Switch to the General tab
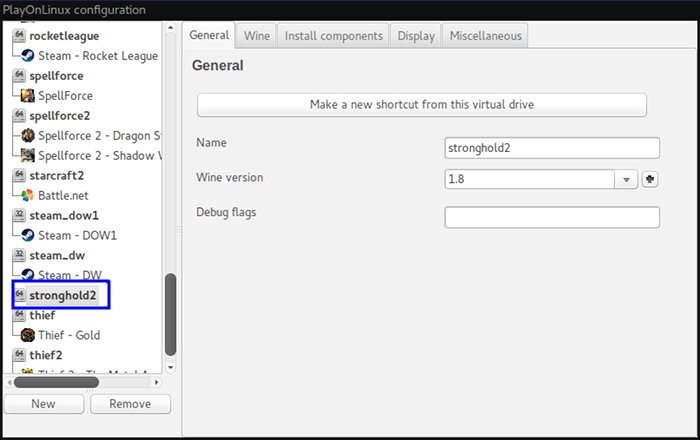 point(209,35)
